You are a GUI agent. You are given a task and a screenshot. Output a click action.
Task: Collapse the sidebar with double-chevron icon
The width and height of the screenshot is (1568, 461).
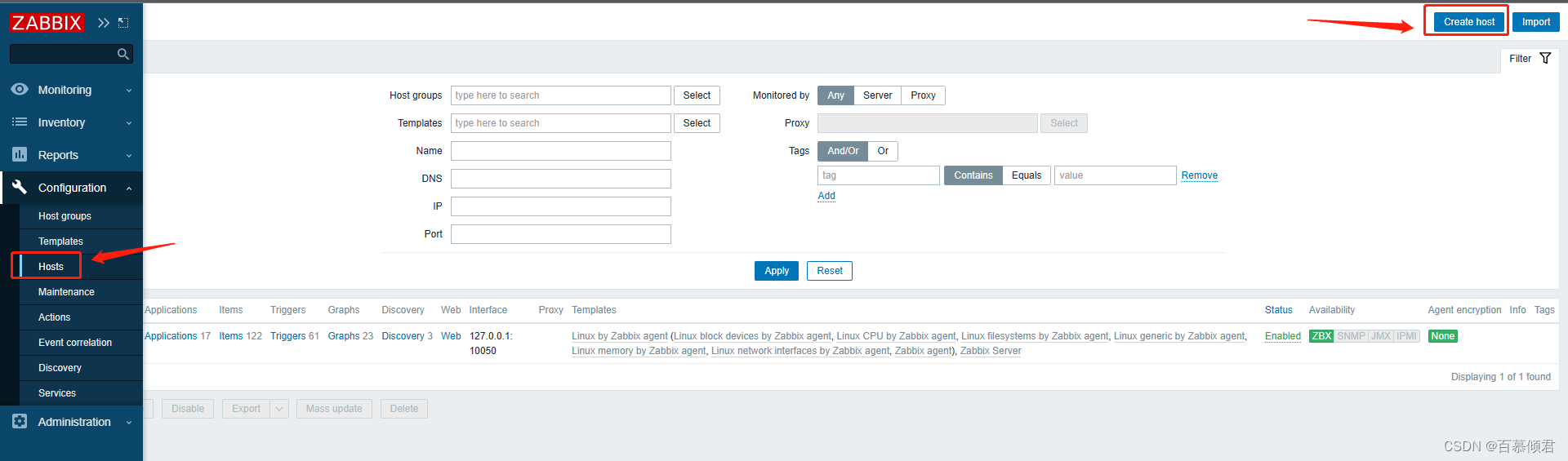tap(104, 23)
